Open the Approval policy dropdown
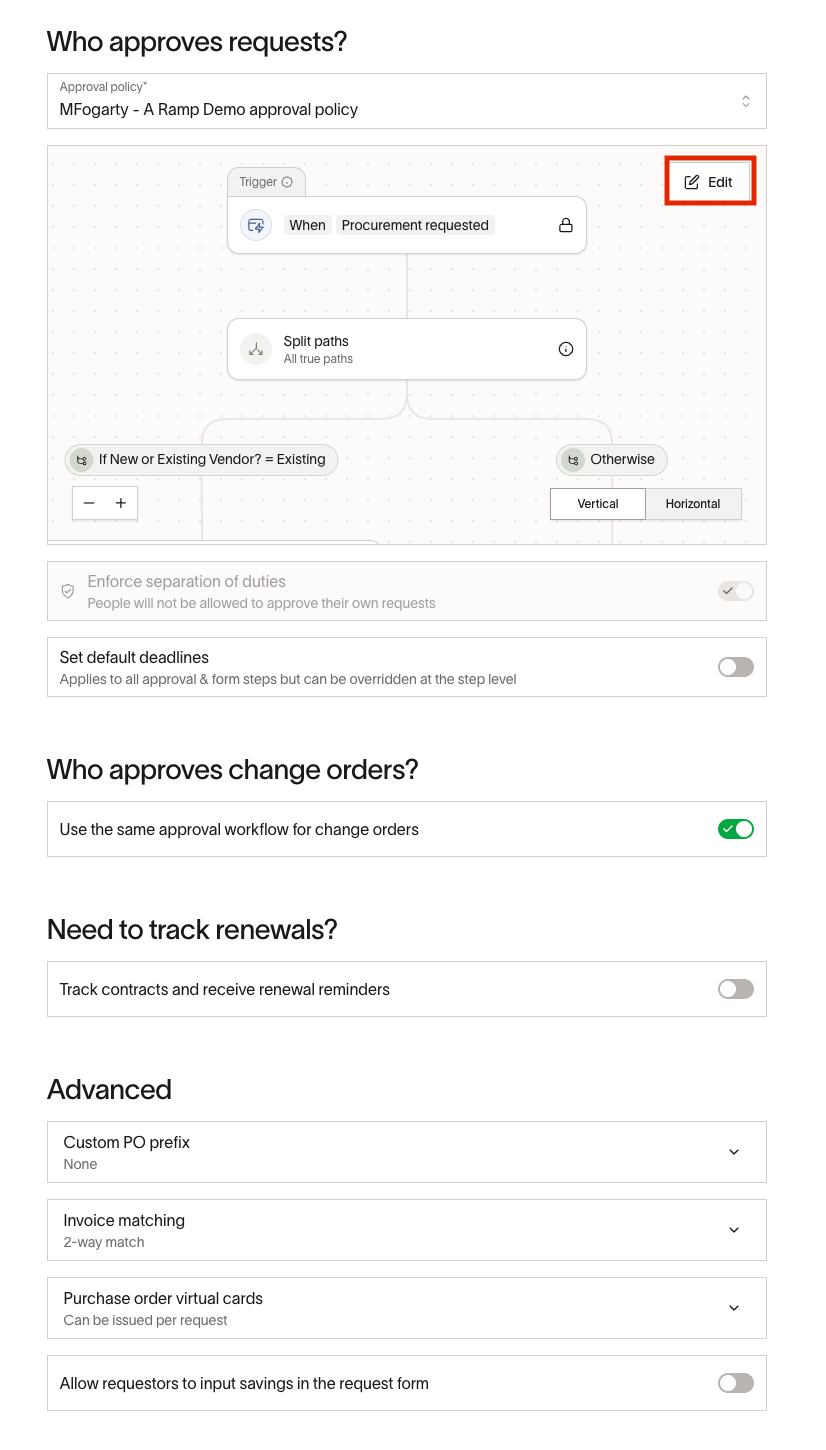This screenshot has width=826, height=1450. [x=406, y=101]
